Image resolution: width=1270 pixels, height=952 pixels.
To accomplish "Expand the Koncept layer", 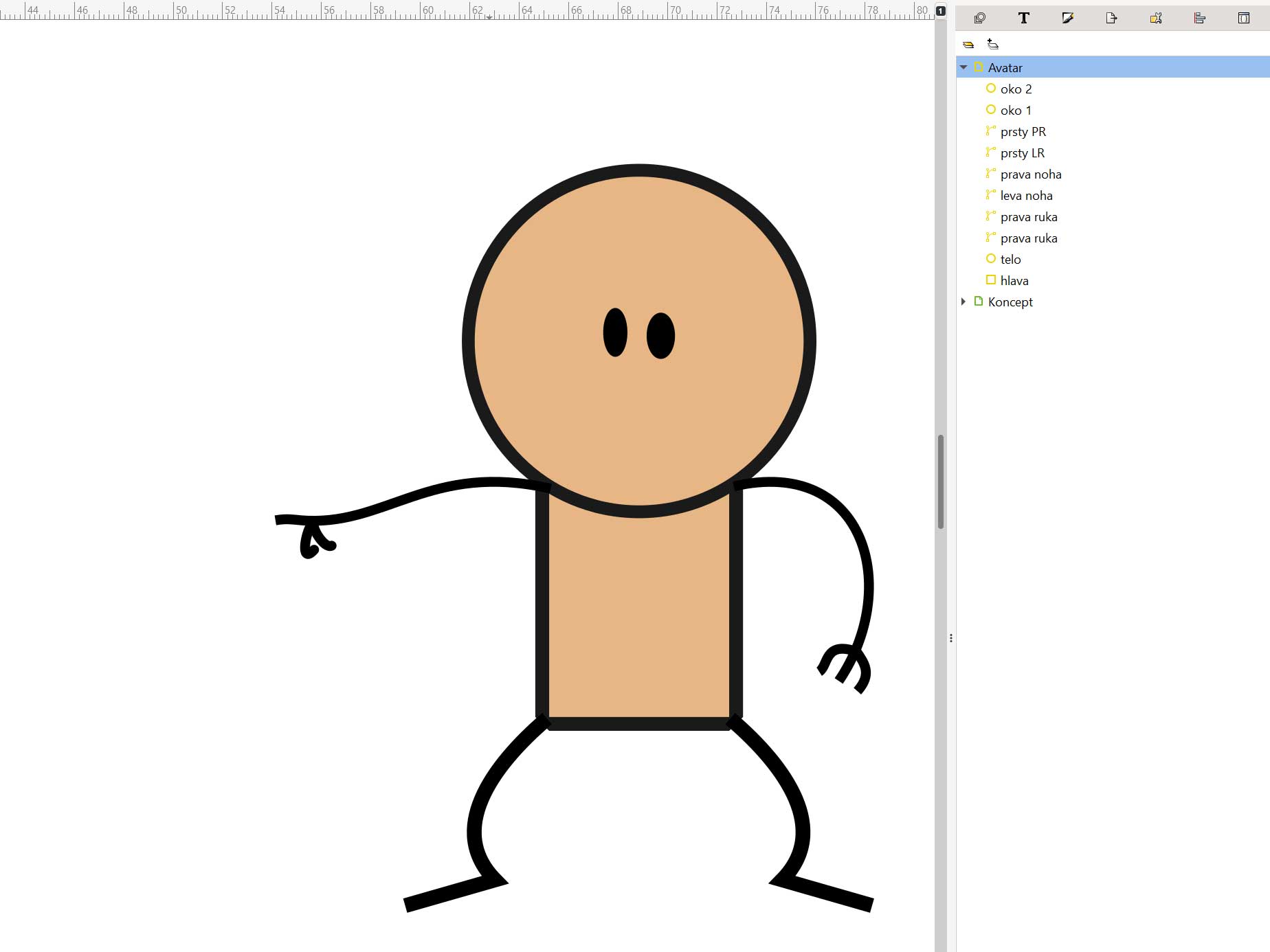I will tap(963, 302).
